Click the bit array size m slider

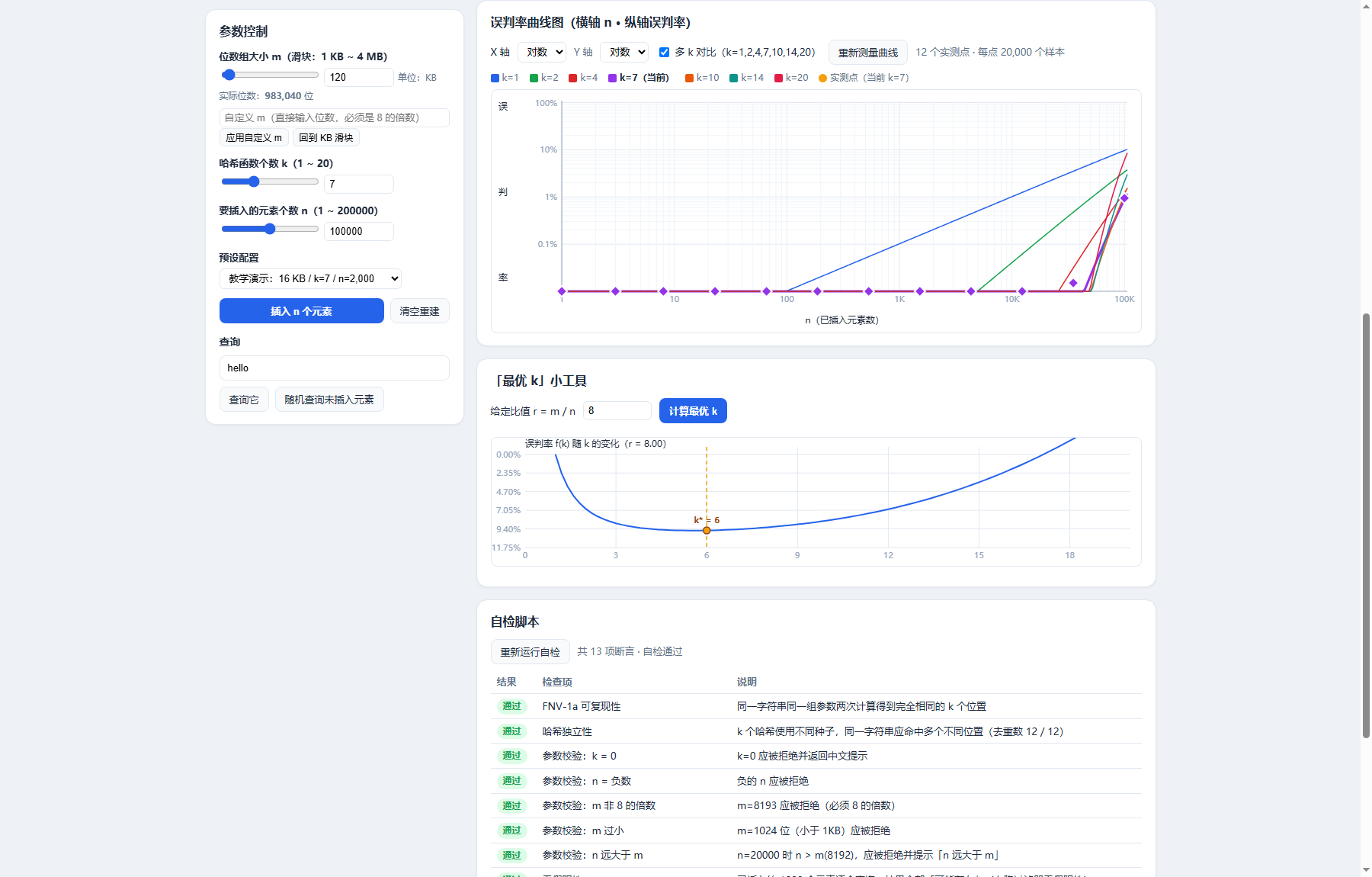270,75
